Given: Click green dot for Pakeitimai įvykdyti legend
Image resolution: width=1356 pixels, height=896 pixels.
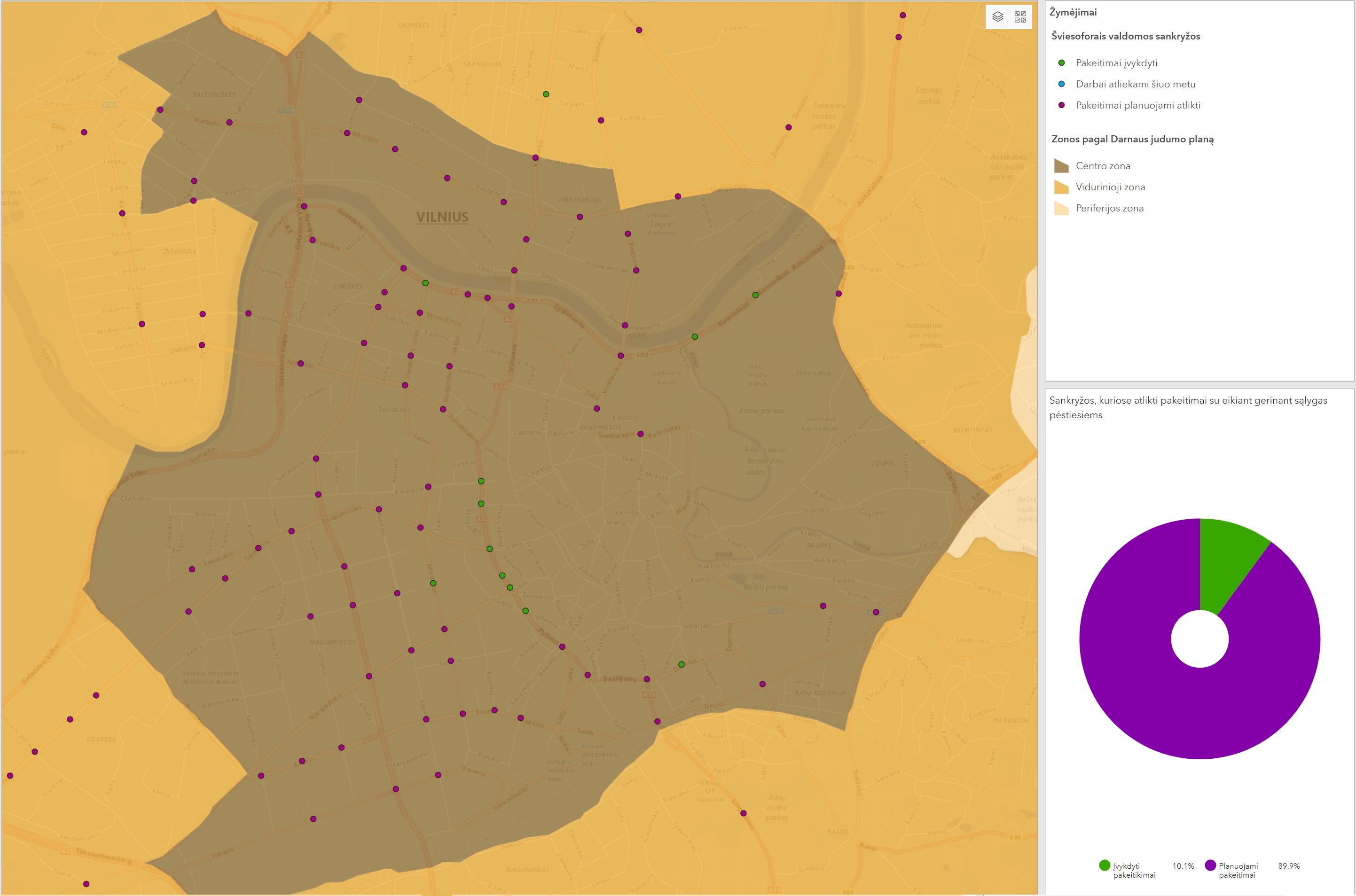Looking at the screenshot, I should click(x=1062, y=63).
